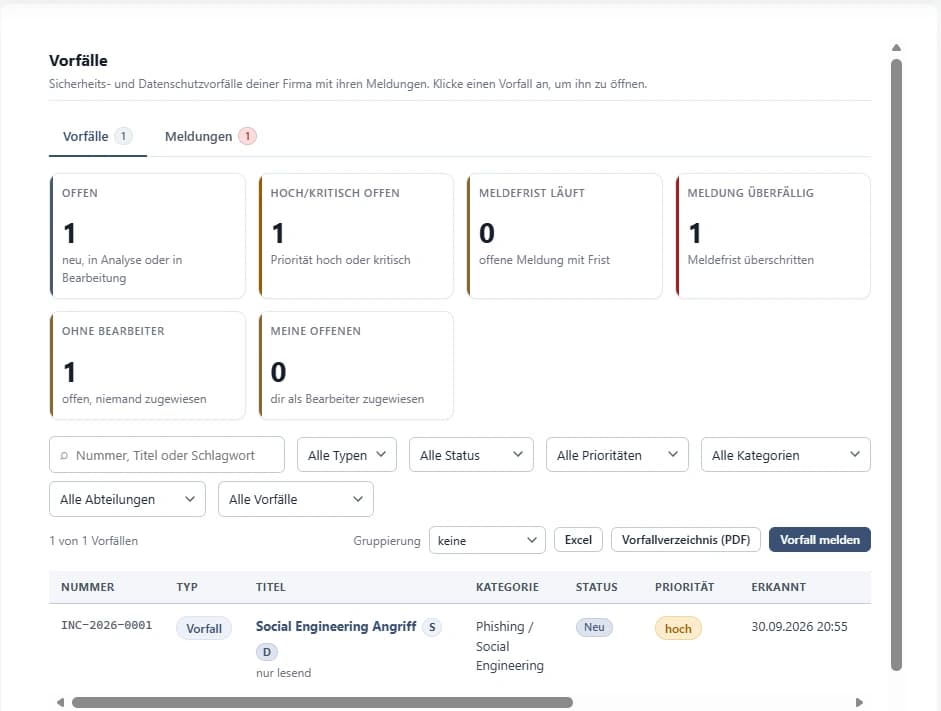Click the count badge on the Meldungen tab
Screen dimensions: 941x711
(247, 136)
